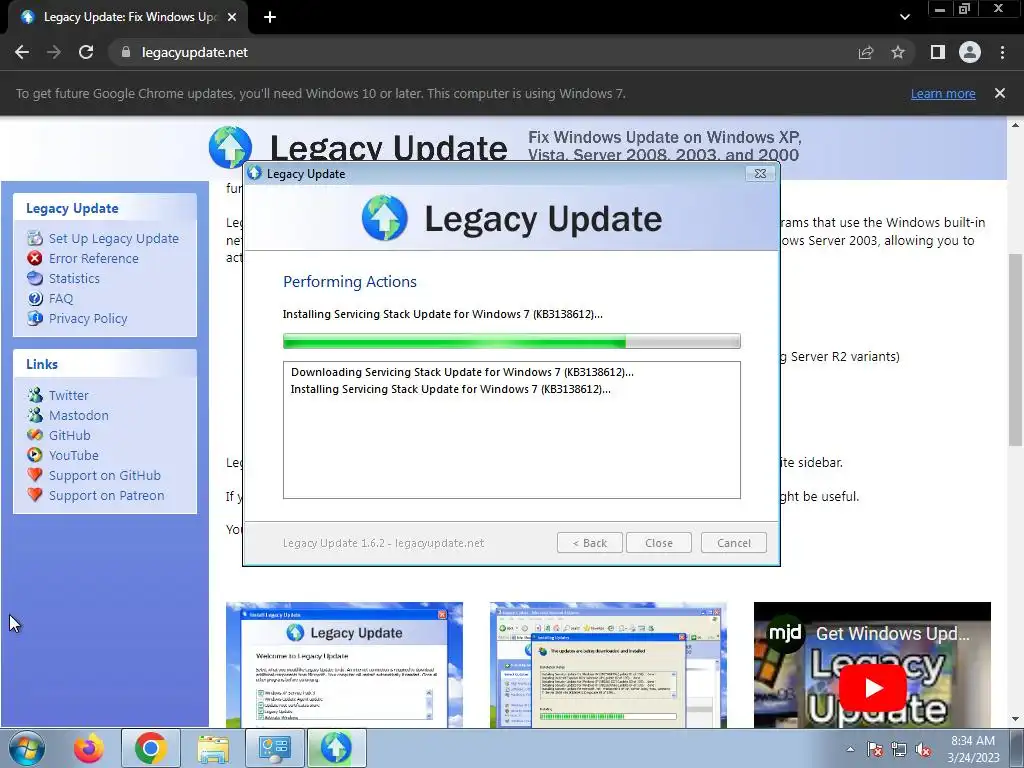The height and width of the screenshot is (768, 1024).
Task: Select the Installing Servicing Stack Update log line
Action: tap(450, 389)
